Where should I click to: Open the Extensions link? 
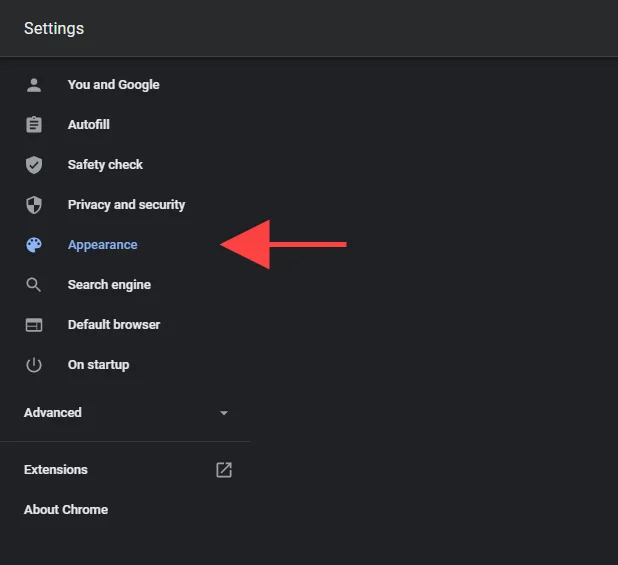pyautogui.click(x=56, y=470)
